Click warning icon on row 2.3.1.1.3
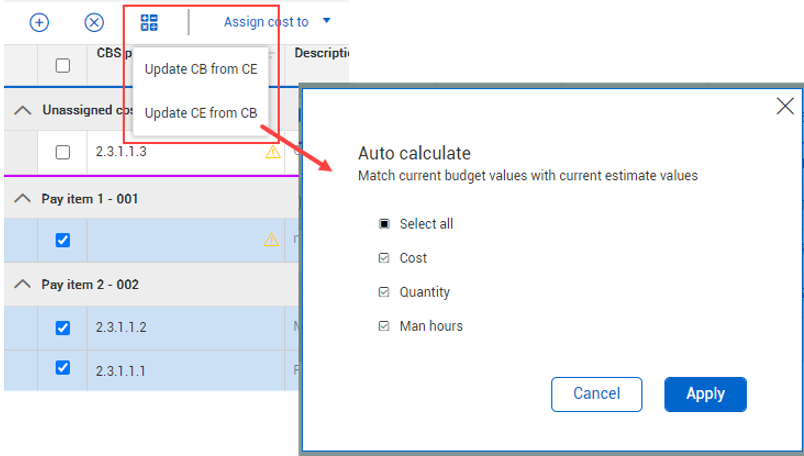Viewport: 804px width, 456px height. [272, 153]
